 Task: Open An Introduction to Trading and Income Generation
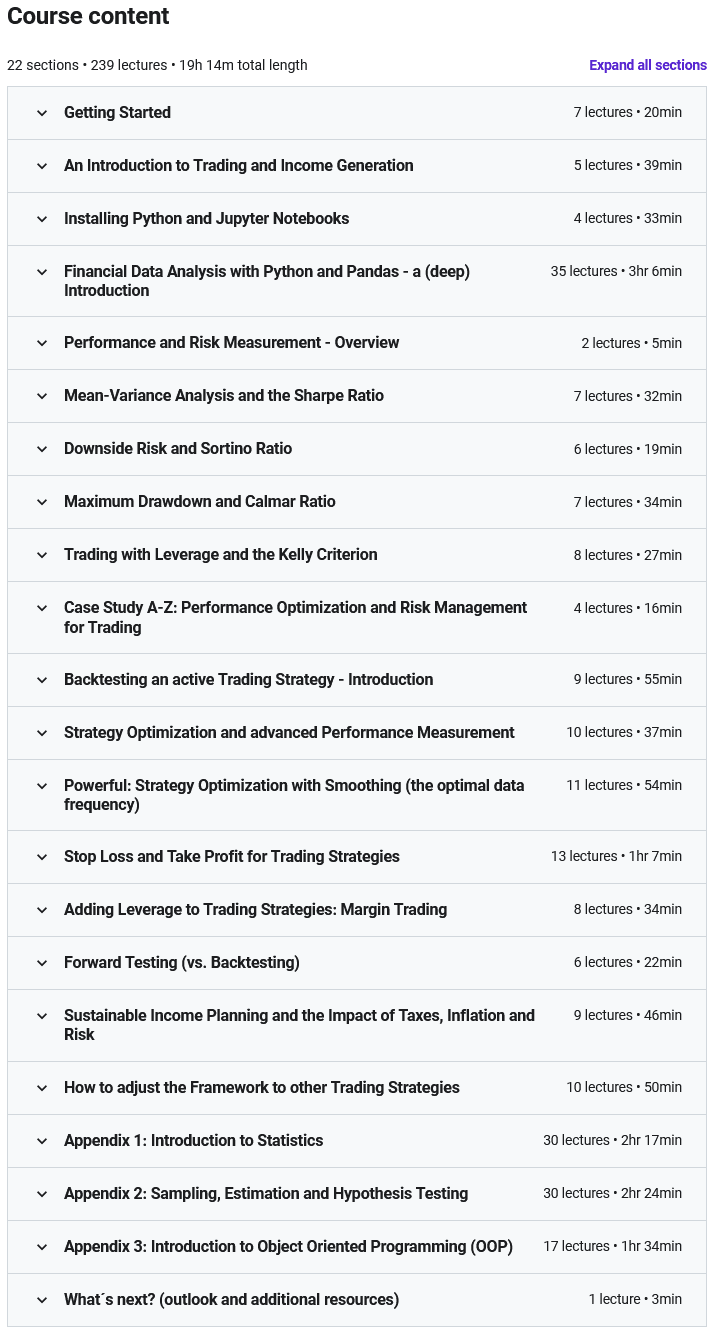coord(238,166)
